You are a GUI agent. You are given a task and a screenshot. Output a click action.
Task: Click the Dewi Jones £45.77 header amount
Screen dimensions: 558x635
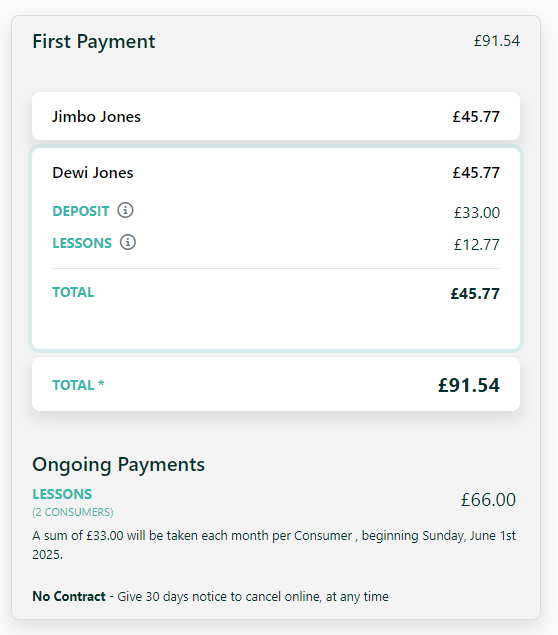476,173
